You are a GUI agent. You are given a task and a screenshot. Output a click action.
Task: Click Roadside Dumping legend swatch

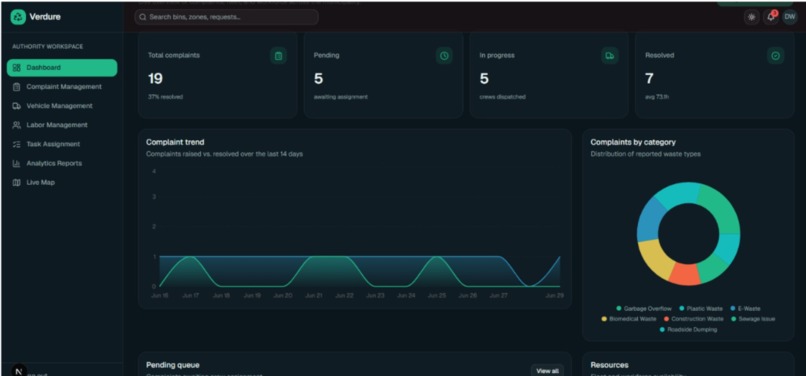(x=662, y=330)
